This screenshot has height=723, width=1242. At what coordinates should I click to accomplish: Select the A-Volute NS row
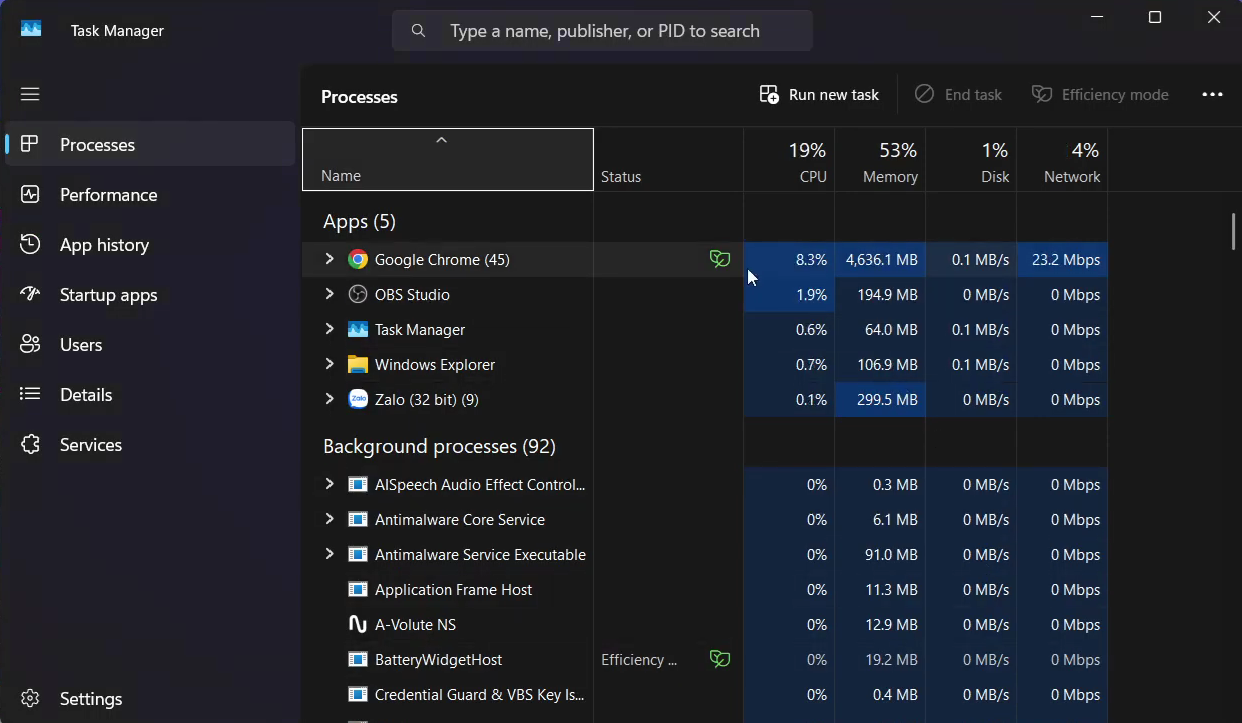point(705,625)
